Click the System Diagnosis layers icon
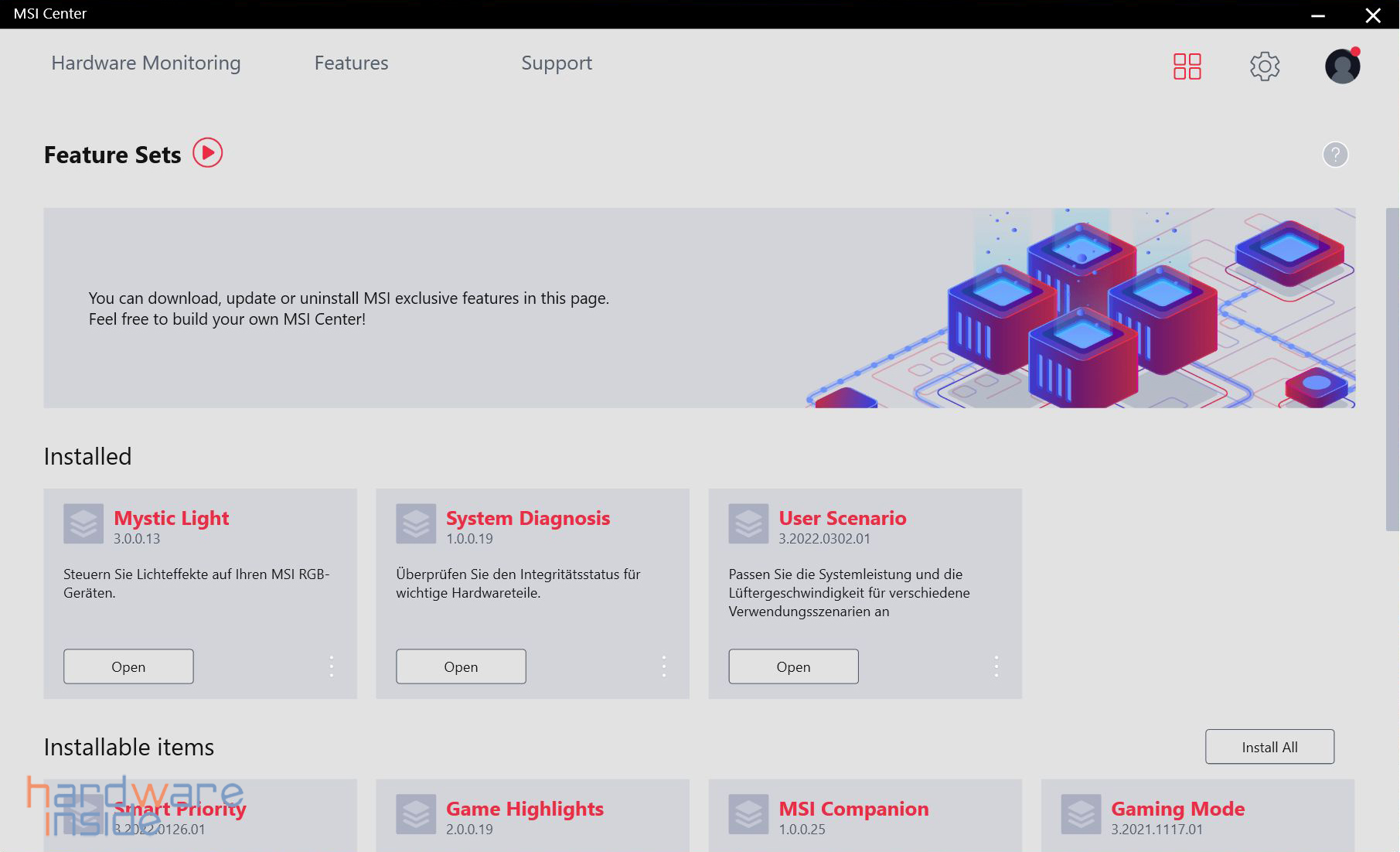Viewport: 1400px width, 852px height. point(416,524)
